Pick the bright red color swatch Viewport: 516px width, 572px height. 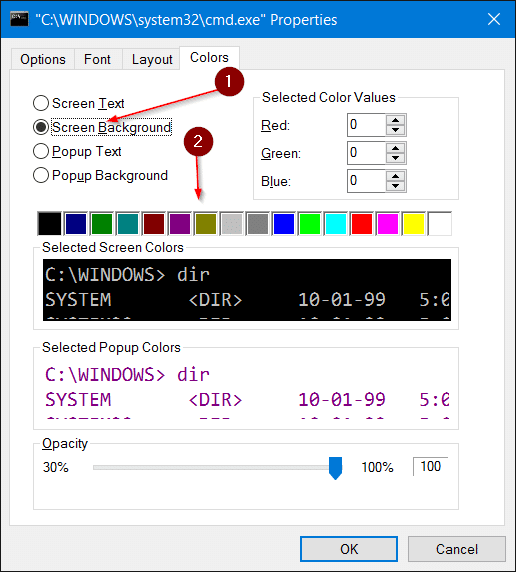(362, 224)
